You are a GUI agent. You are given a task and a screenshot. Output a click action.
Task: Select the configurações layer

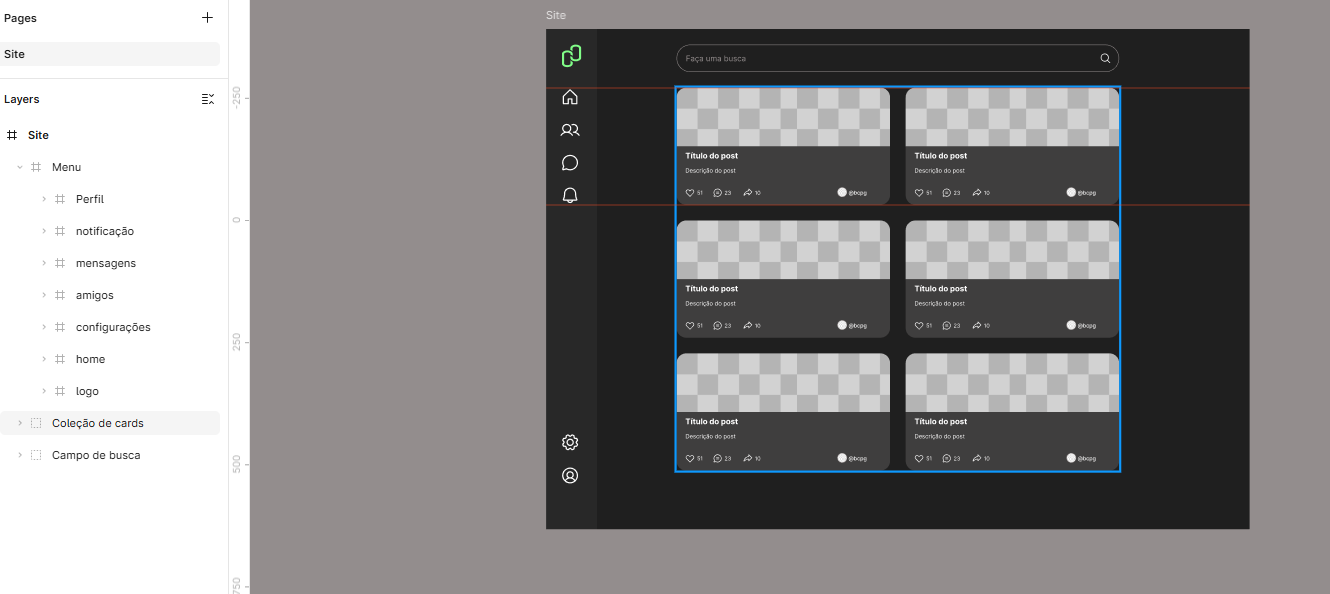113,327
